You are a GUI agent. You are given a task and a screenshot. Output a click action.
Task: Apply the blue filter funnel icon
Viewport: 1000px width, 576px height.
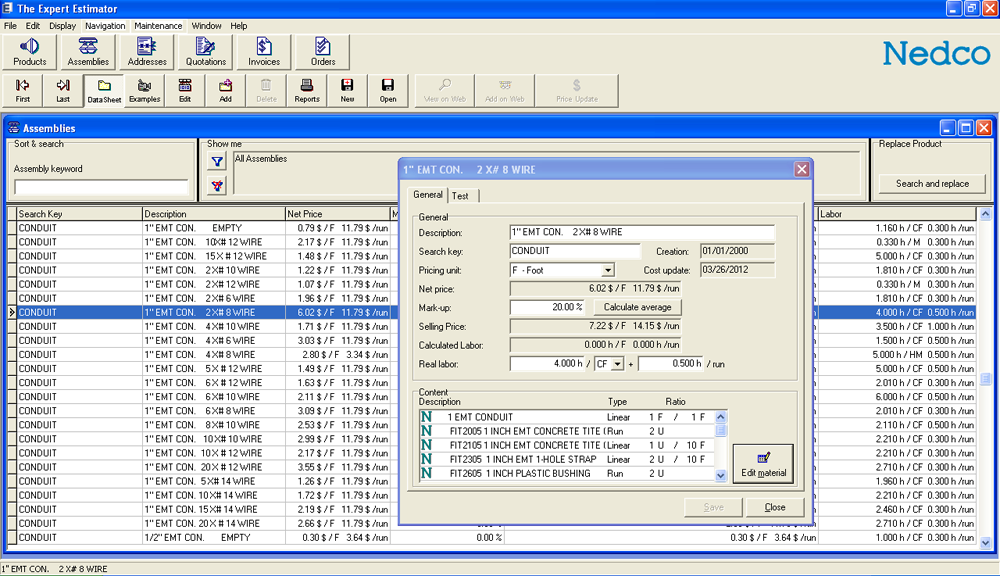pyautogui.click(x=217, y=161)
